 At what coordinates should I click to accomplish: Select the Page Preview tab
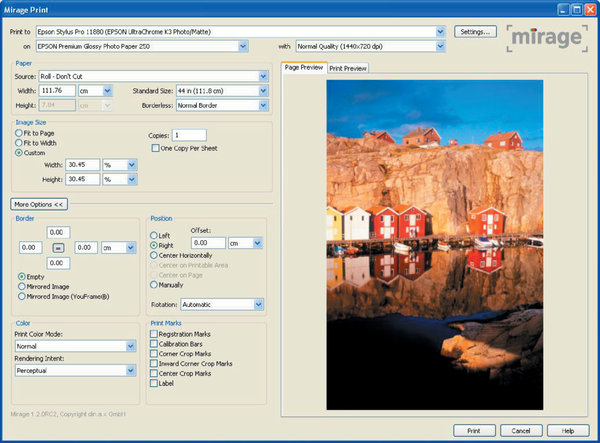303,68
